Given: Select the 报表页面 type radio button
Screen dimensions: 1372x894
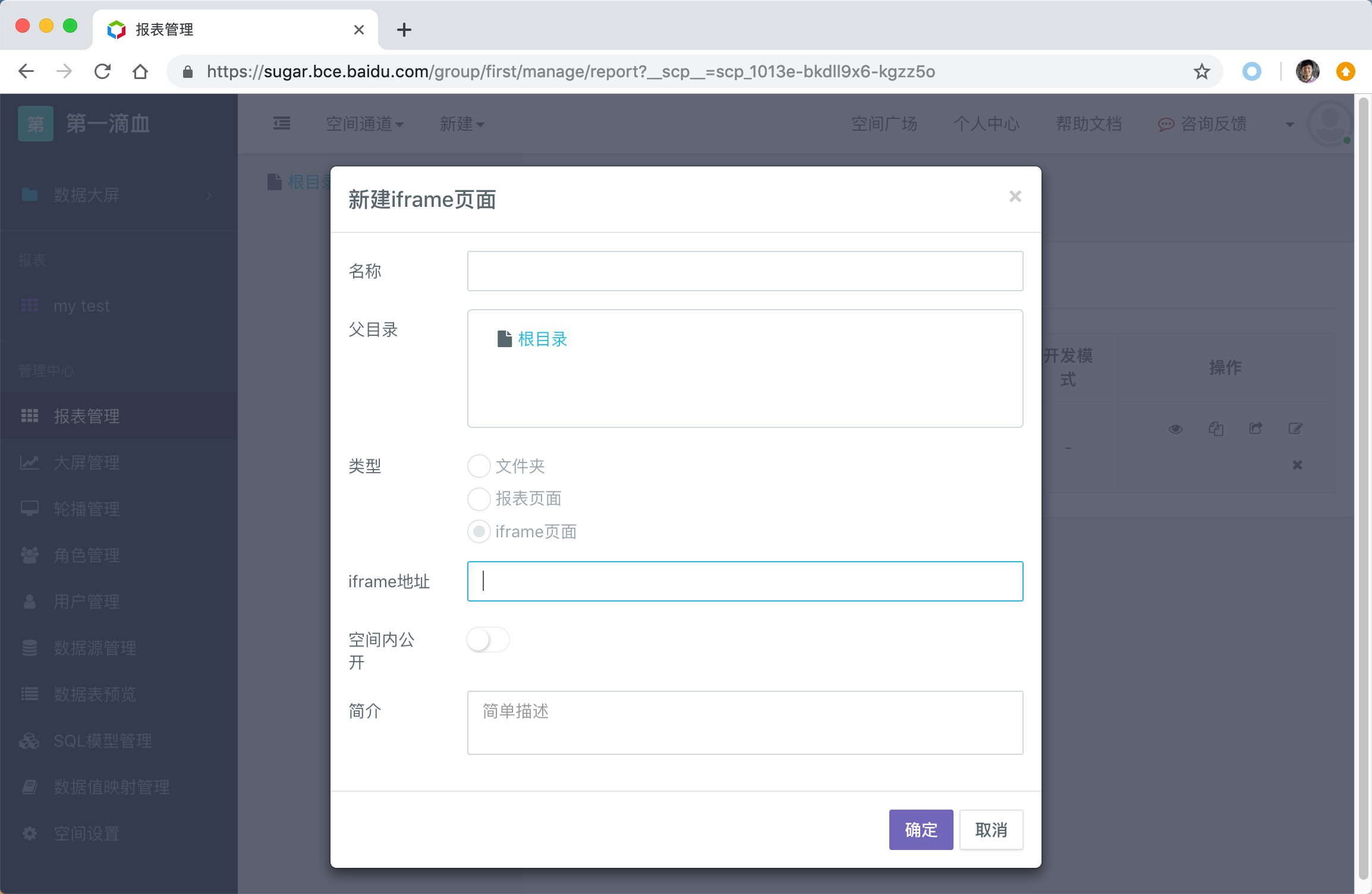Looking at the screenshot, I should point(479,499).
